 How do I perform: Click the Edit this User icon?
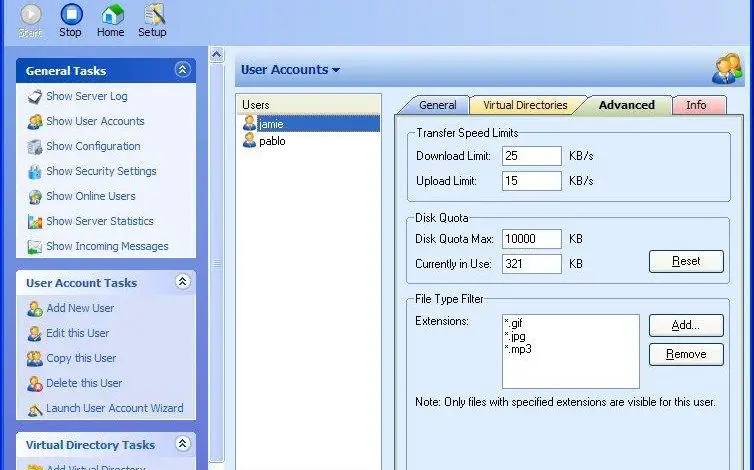pyautogui.click(x=35, y=333)
